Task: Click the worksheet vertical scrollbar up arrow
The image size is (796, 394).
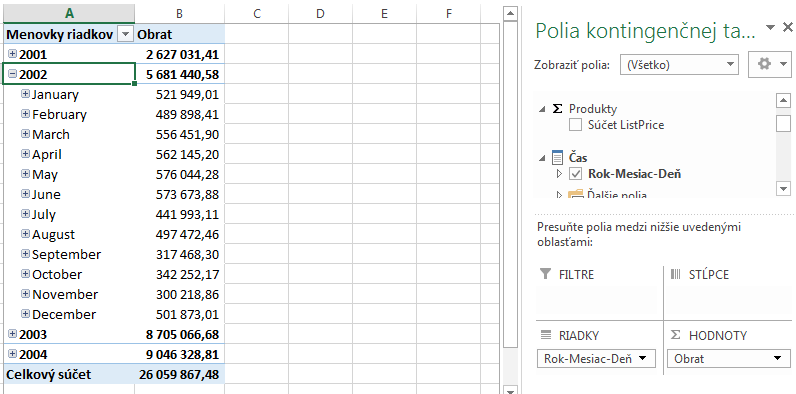Action: click(x=511, y=14)
